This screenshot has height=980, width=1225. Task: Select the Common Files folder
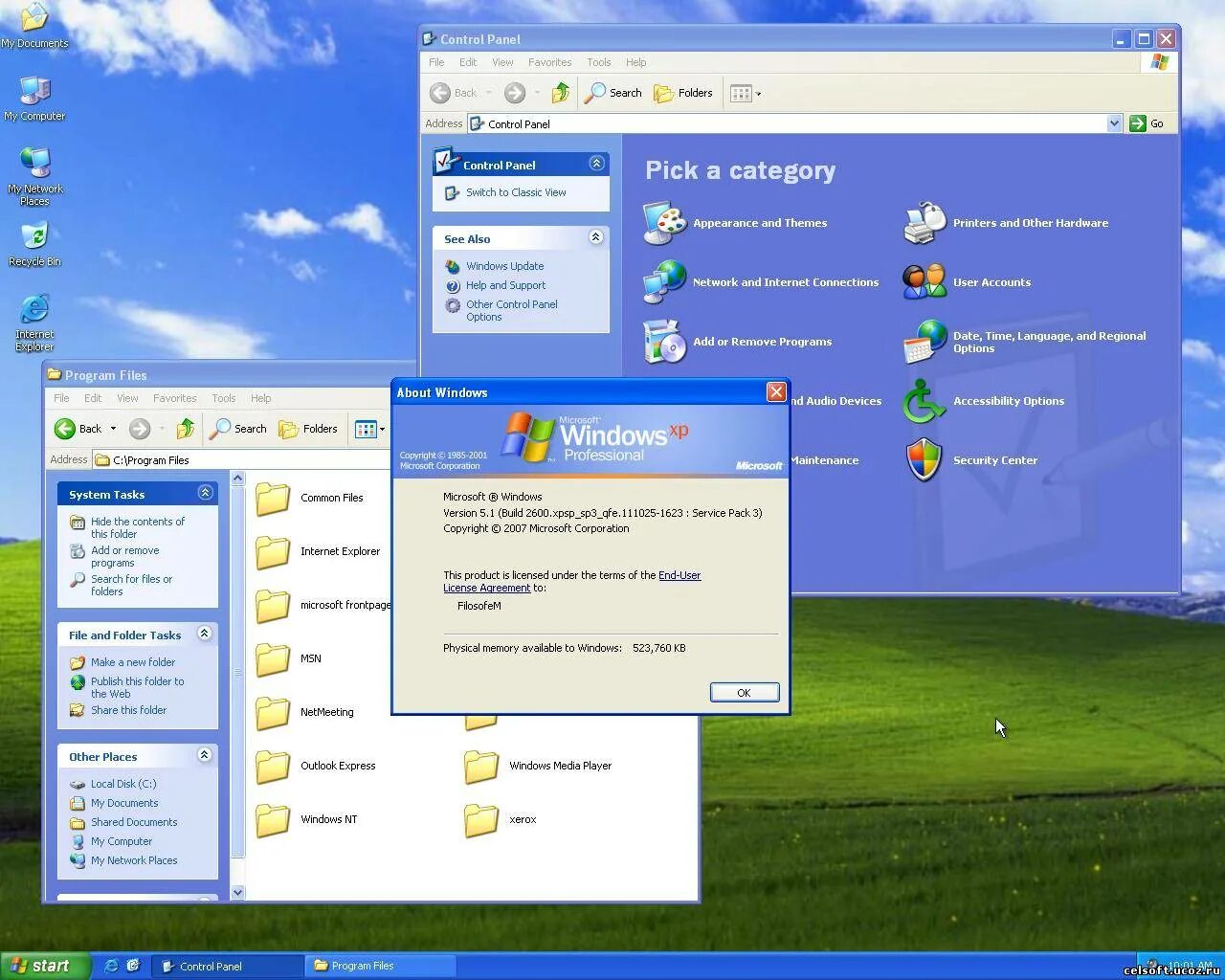310,498
